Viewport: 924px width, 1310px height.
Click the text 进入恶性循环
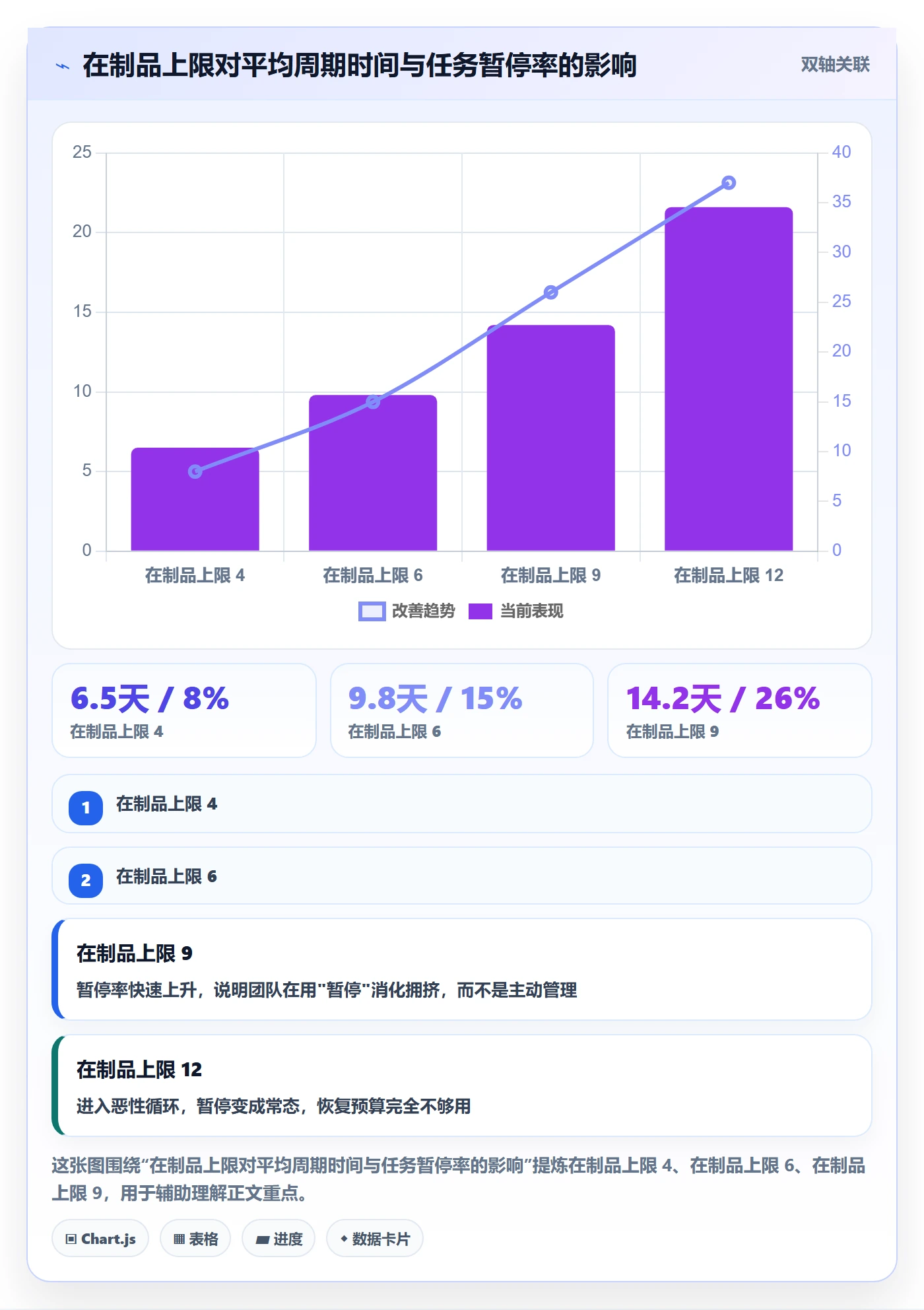coord(128,1107)
